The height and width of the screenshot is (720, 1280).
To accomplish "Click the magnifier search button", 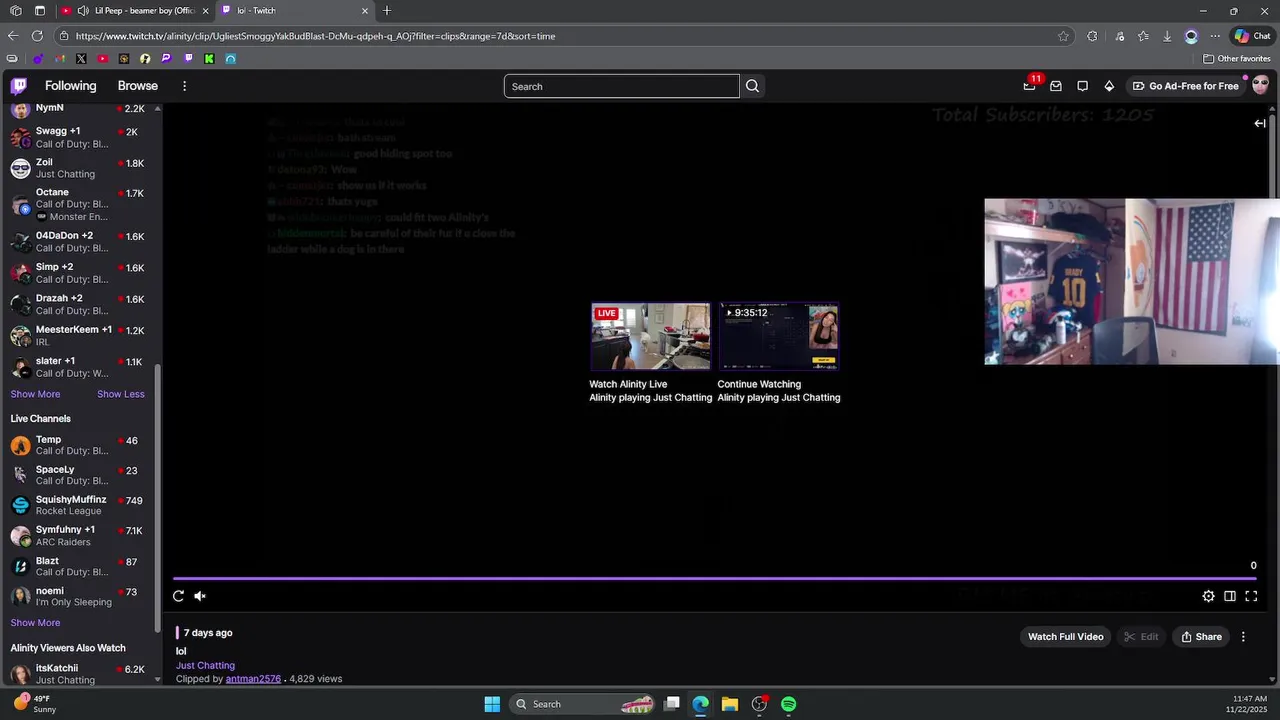I will coord(752,86).
